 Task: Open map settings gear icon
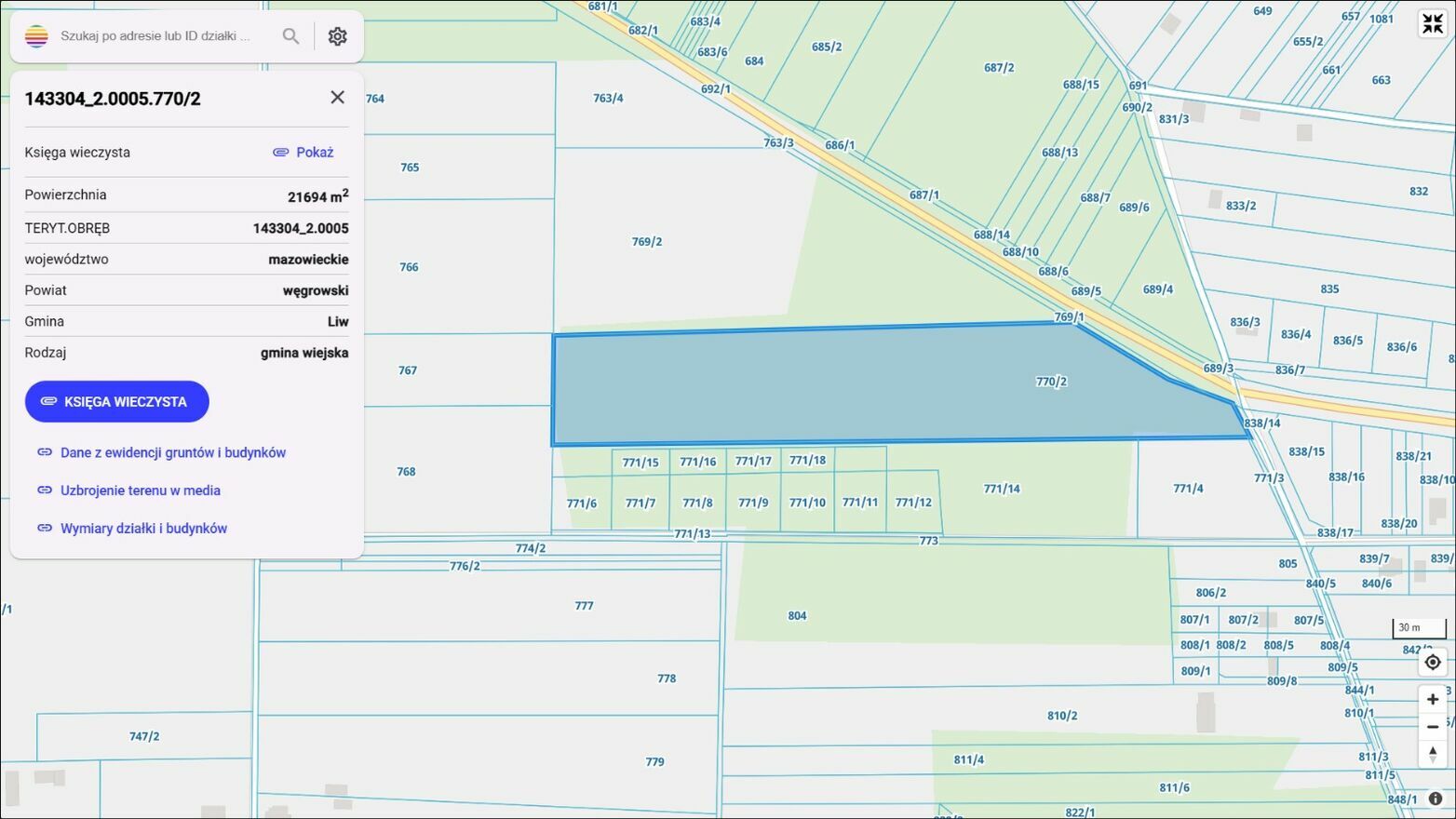point(337,36)
